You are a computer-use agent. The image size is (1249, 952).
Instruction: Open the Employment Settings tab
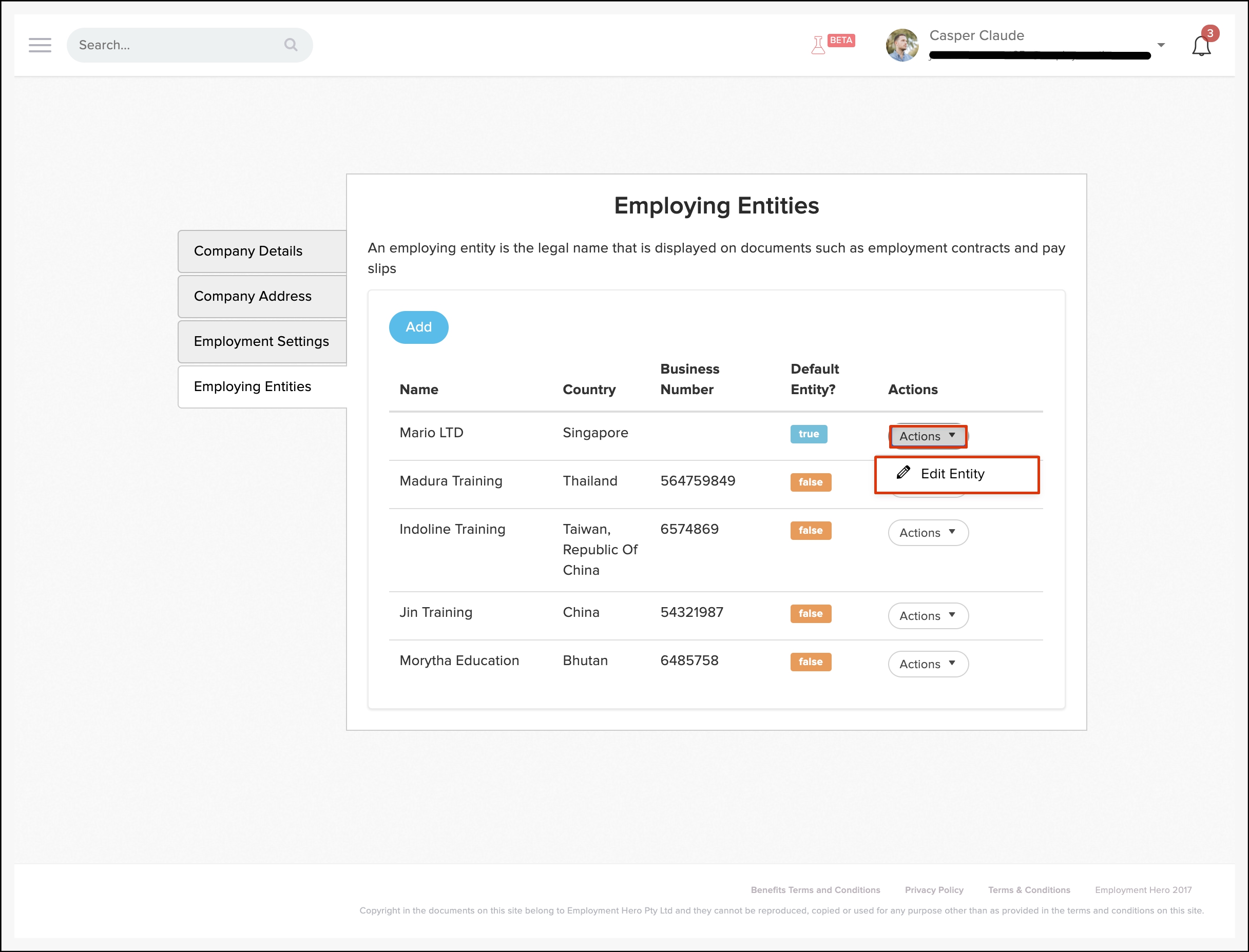click(262, 341)
